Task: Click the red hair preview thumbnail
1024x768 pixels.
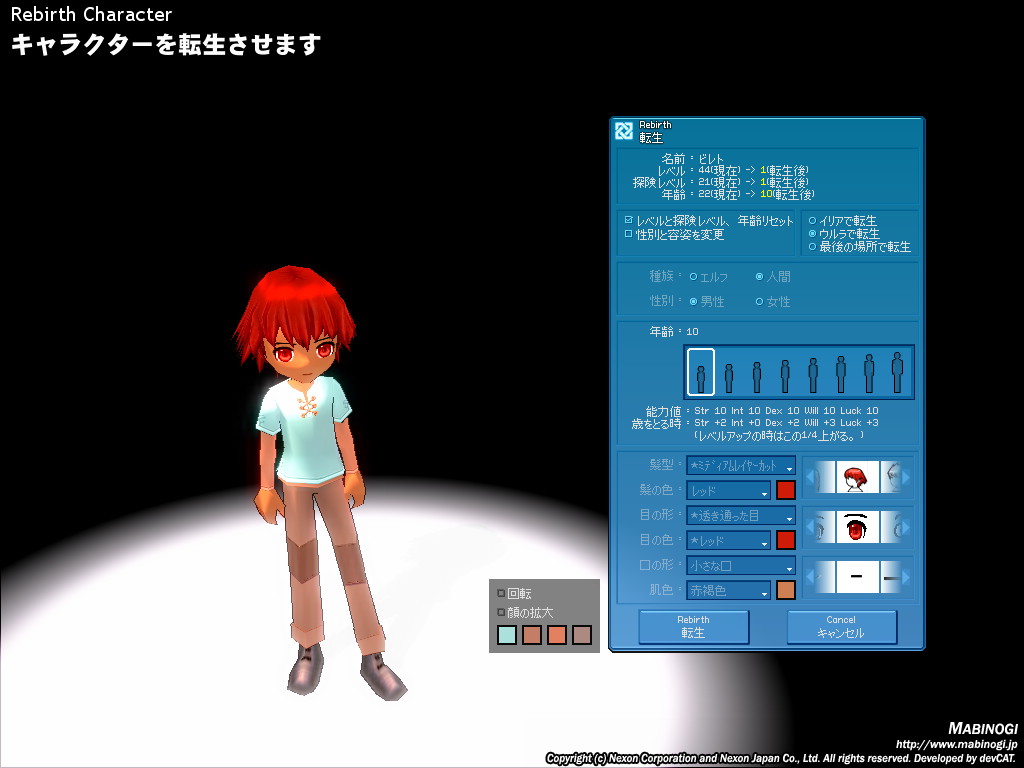Action: (857, 477)
